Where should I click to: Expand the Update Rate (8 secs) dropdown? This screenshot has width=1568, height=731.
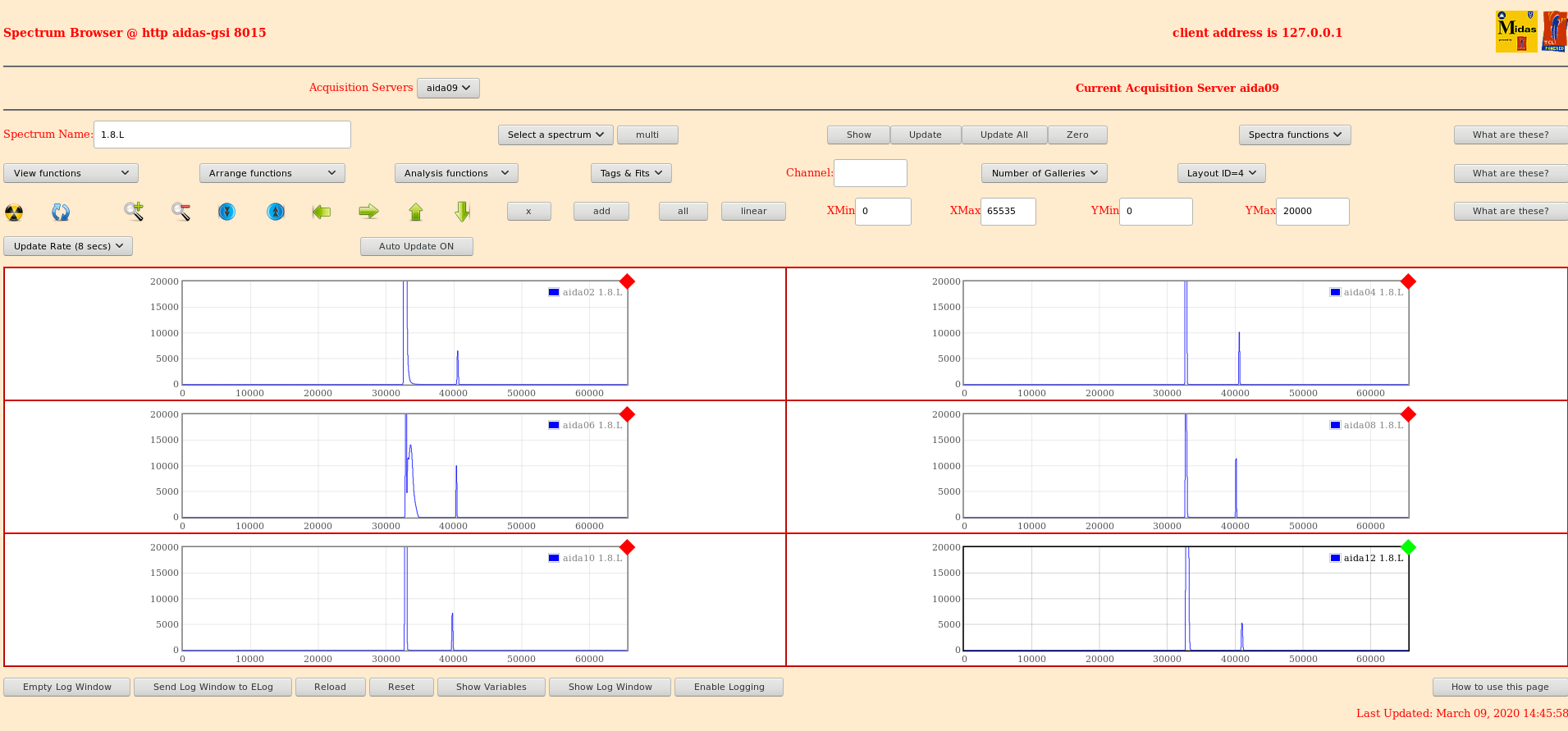click(x=68, y=246)
